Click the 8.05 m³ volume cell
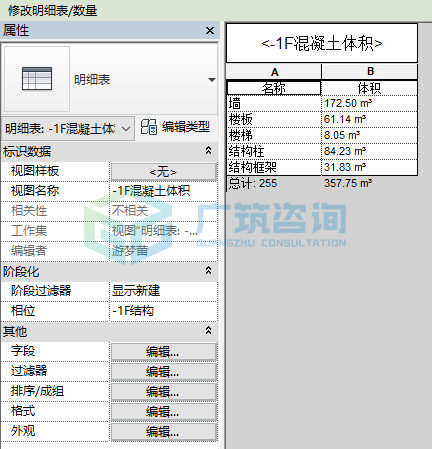Screen dimensions: 432x449 click(369, 135)
